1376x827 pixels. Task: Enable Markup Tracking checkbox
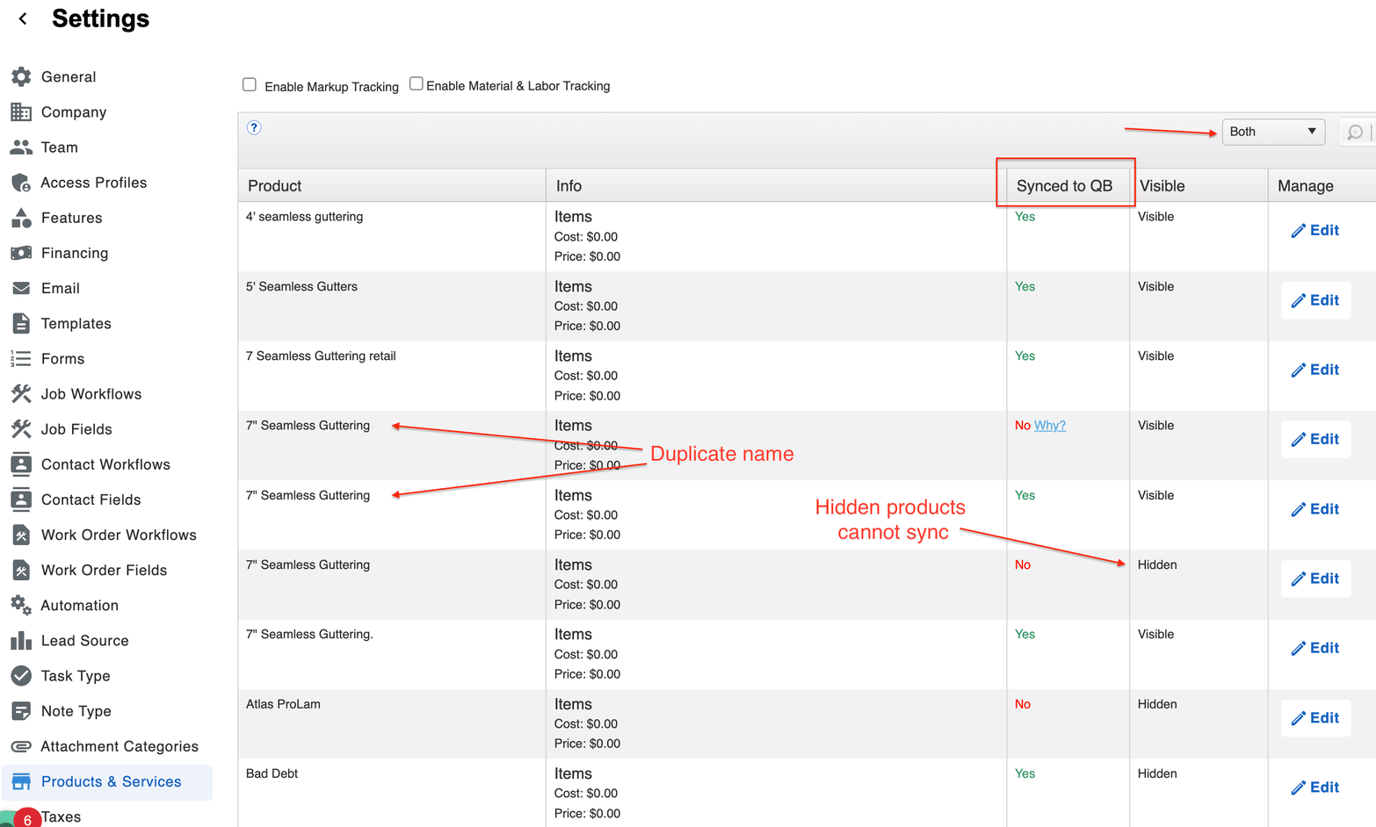click(250, 85)
